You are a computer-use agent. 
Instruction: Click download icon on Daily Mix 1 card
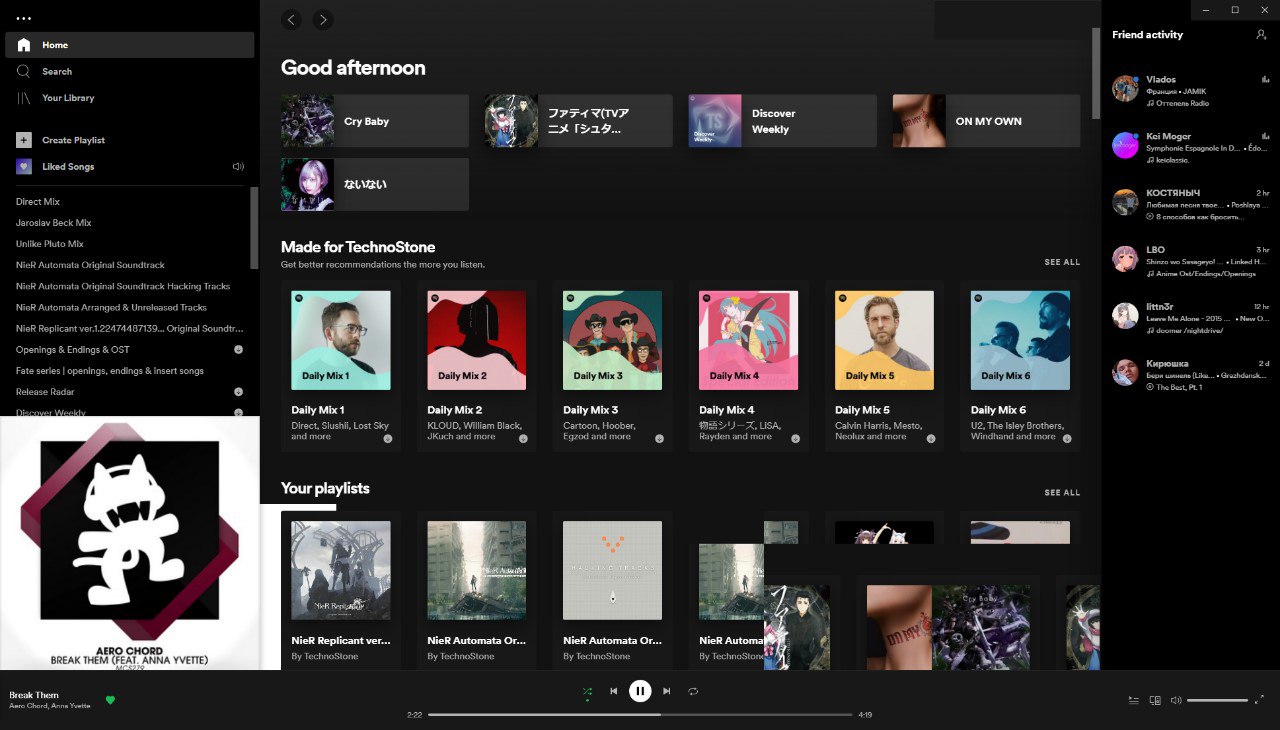coord(387,438)
